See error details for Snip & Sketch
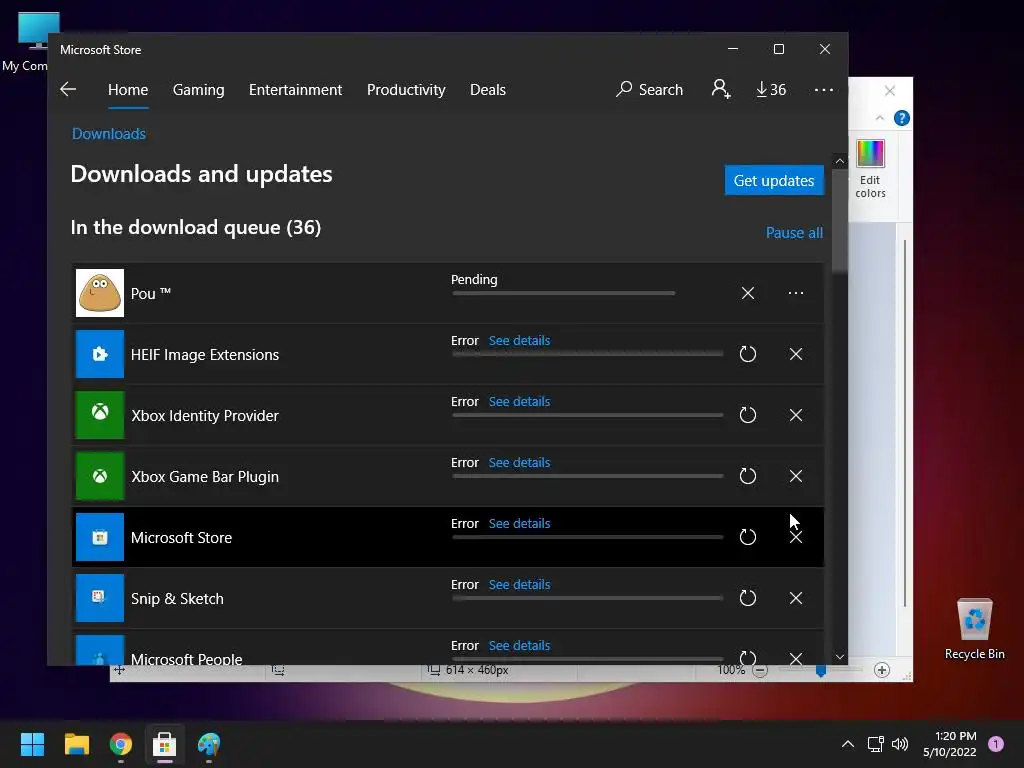Image resolution: width=1024 pixels, height=768 pixels. (519, 584)
